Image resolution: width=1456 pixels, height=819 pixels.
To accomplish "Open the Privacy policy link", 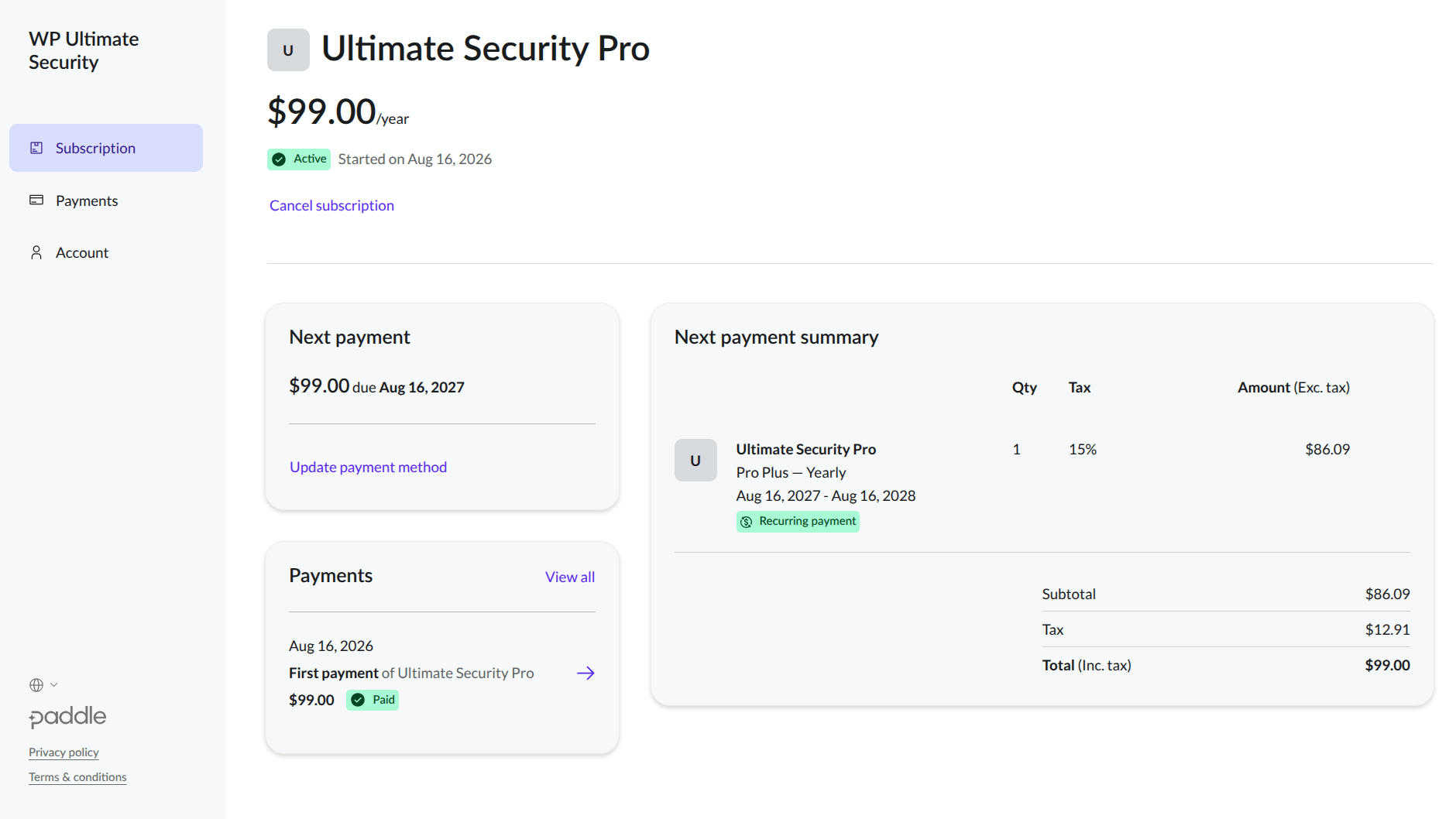I will pos(64,752).
